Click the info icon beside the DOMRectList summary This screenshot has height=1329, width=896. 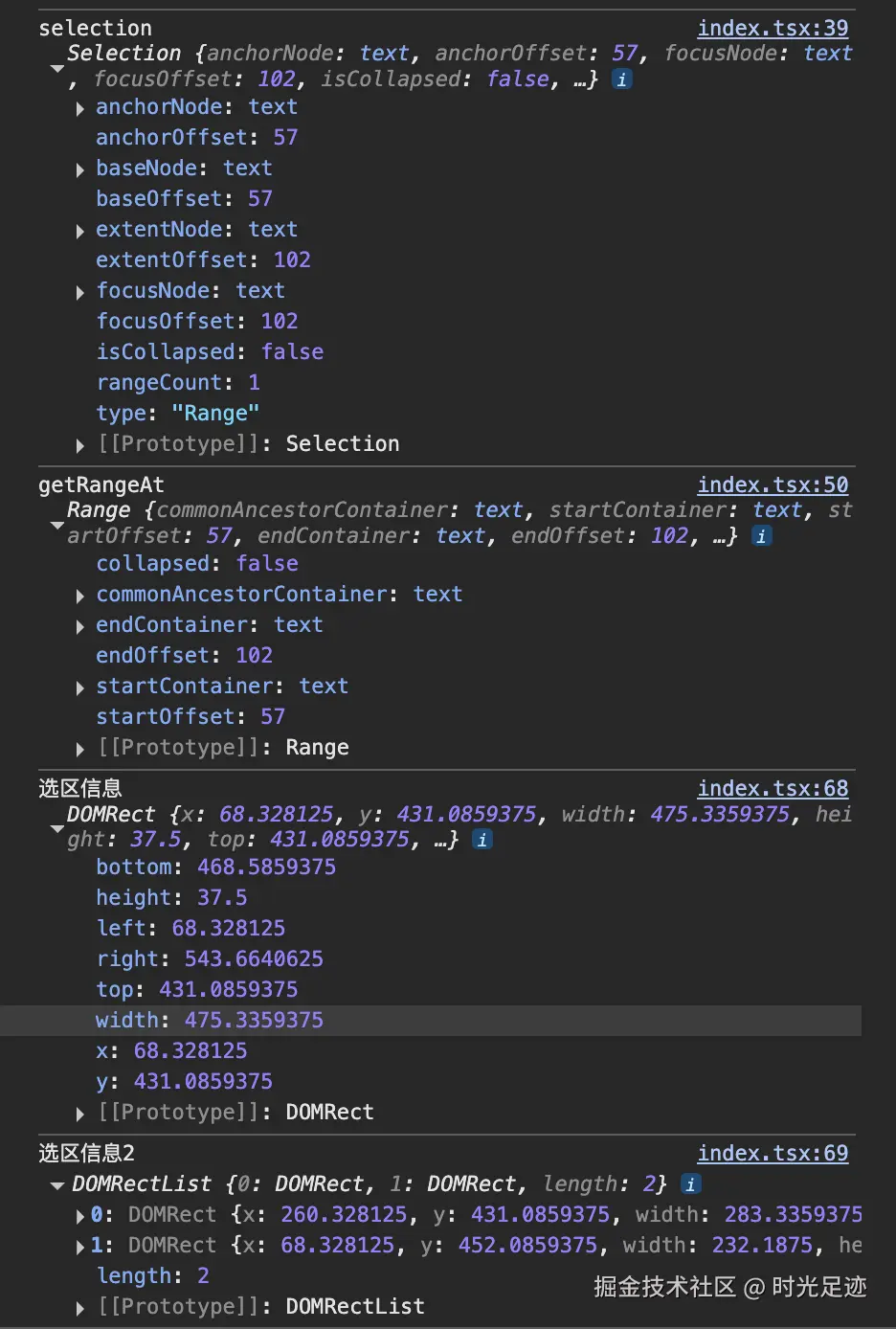tap(690, 1184)
